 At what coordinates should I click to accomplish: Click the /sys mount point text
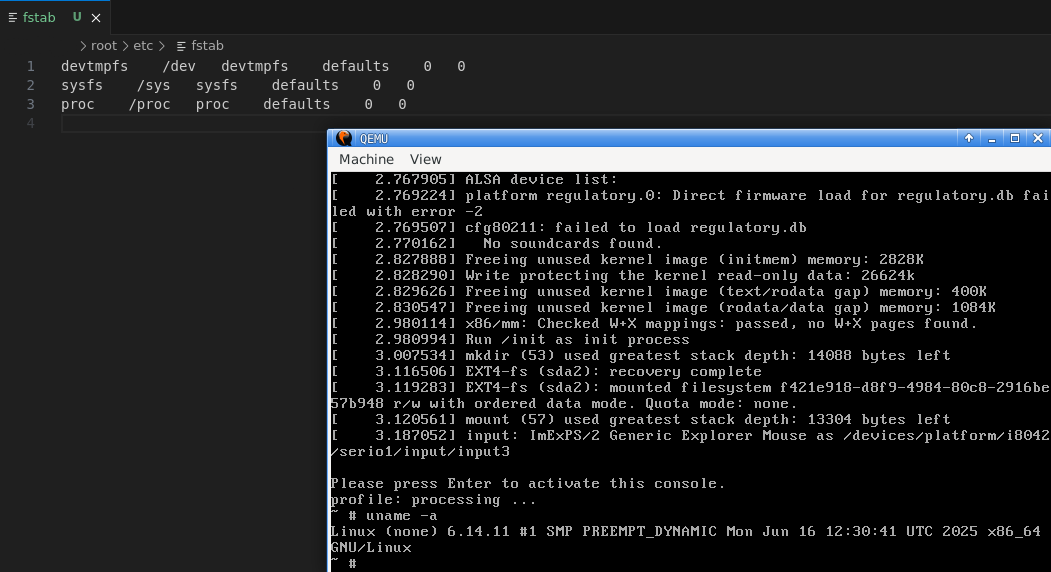pos(153,85)
